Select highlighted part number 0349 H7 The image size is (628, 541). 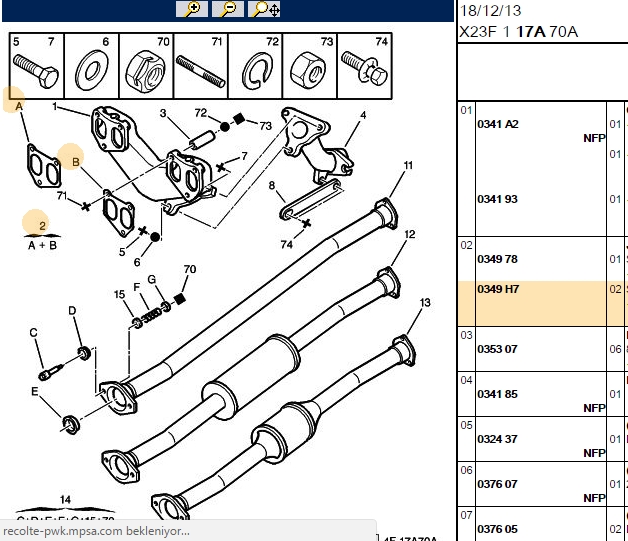tap(498, 289)
